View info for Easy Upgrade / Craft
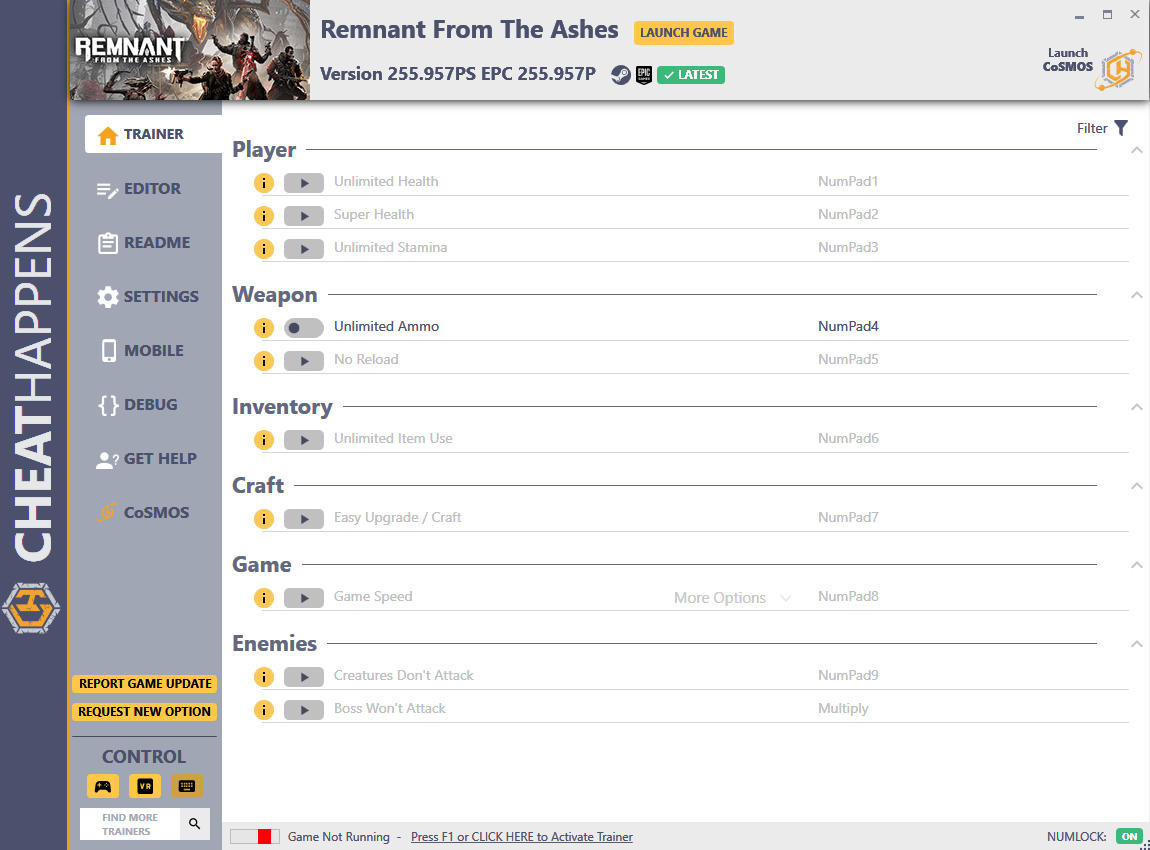This screenshot has width=1150, height=850. 264,519
